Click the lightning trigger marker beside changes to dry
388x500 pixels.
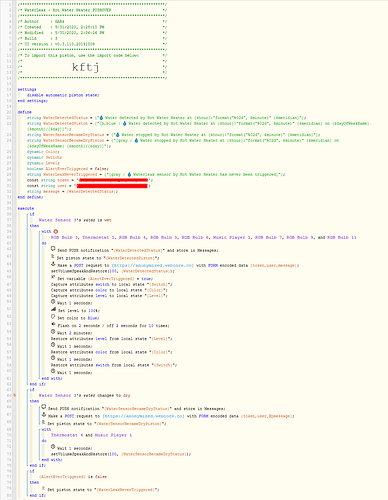(x=15, y=395)
